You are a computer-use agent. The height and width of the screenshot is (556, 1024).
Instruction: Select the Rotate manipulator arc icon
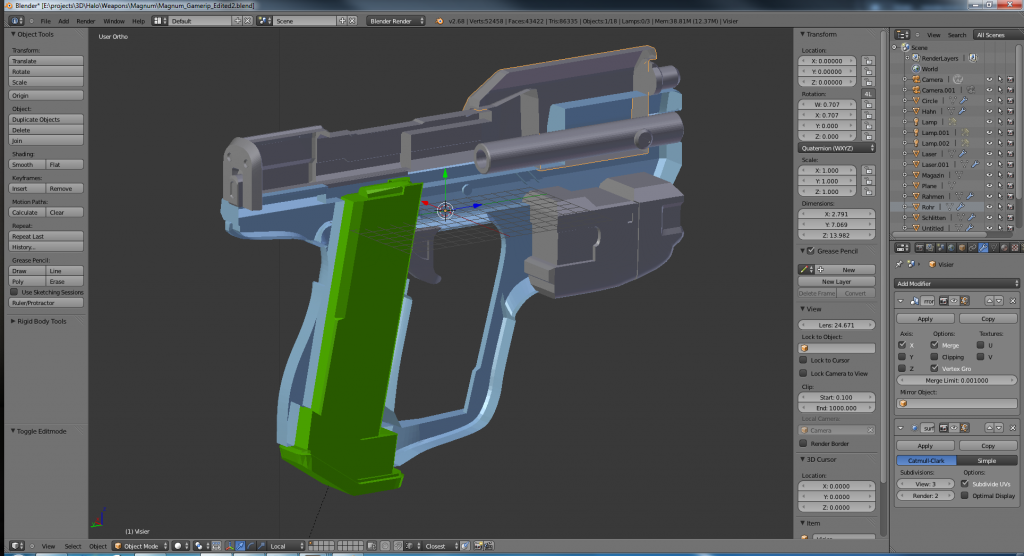click(251, 546)
